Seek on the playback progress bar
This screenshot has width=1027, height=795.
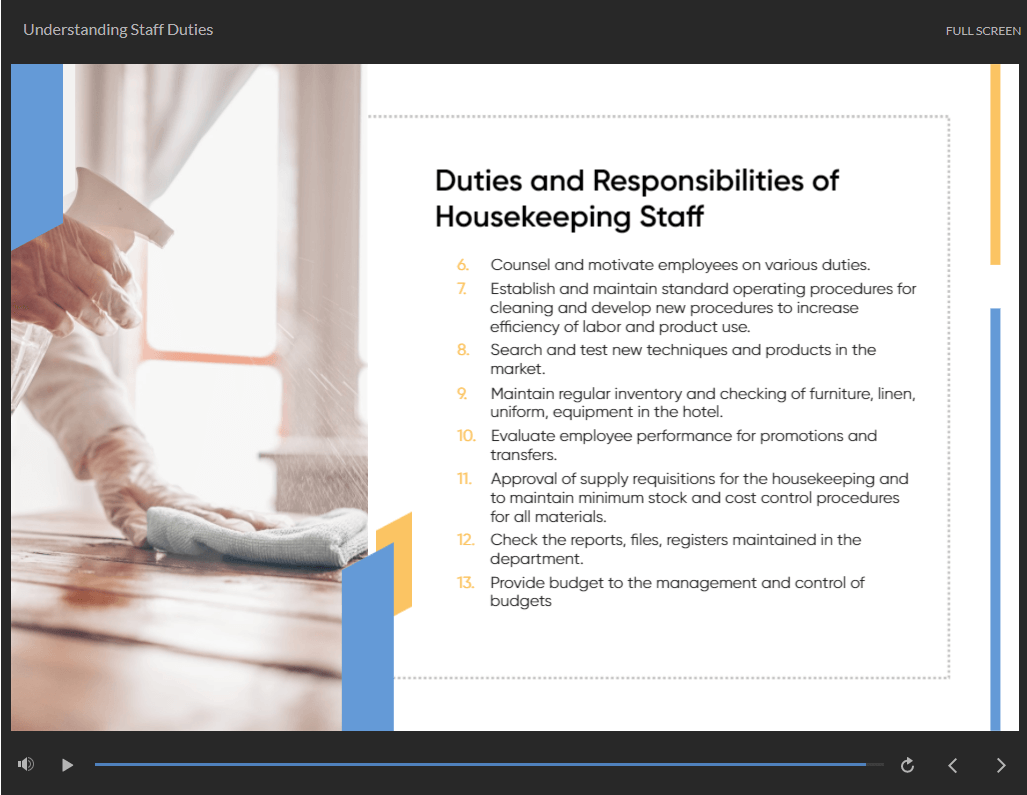point(489,764)
